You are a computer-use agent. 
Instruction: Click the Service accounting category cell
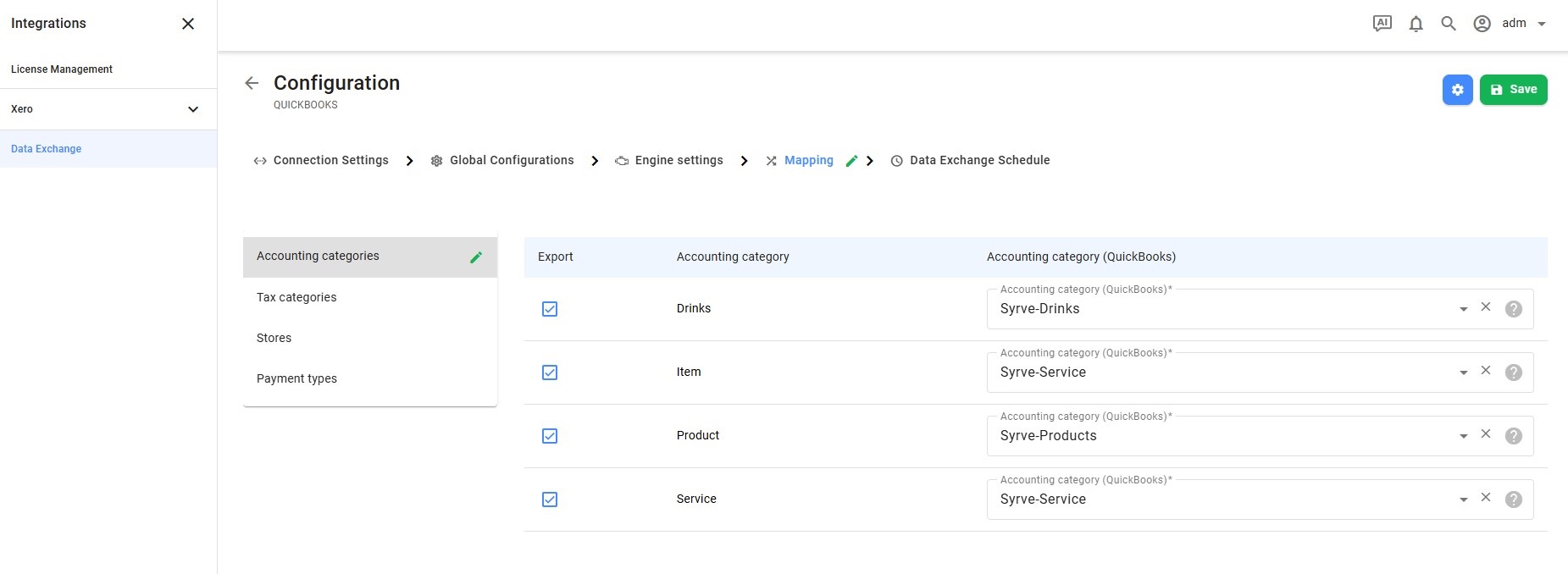pyautogui.click(x=696, y=499)
